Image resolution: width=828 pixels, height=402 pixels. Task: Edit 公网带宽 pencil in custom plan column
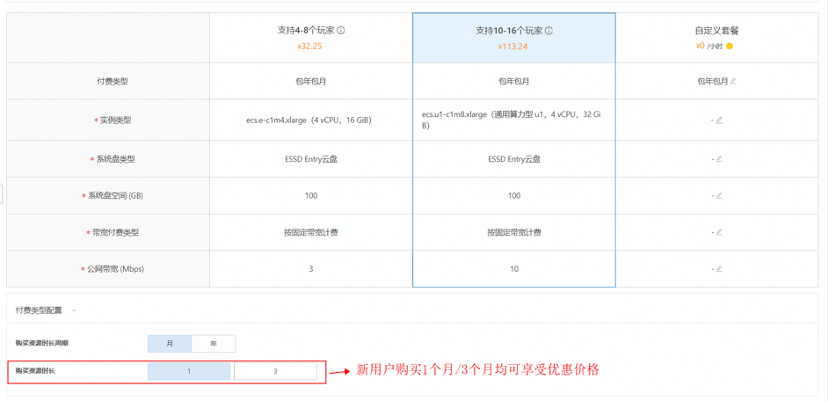click(719, 269)
